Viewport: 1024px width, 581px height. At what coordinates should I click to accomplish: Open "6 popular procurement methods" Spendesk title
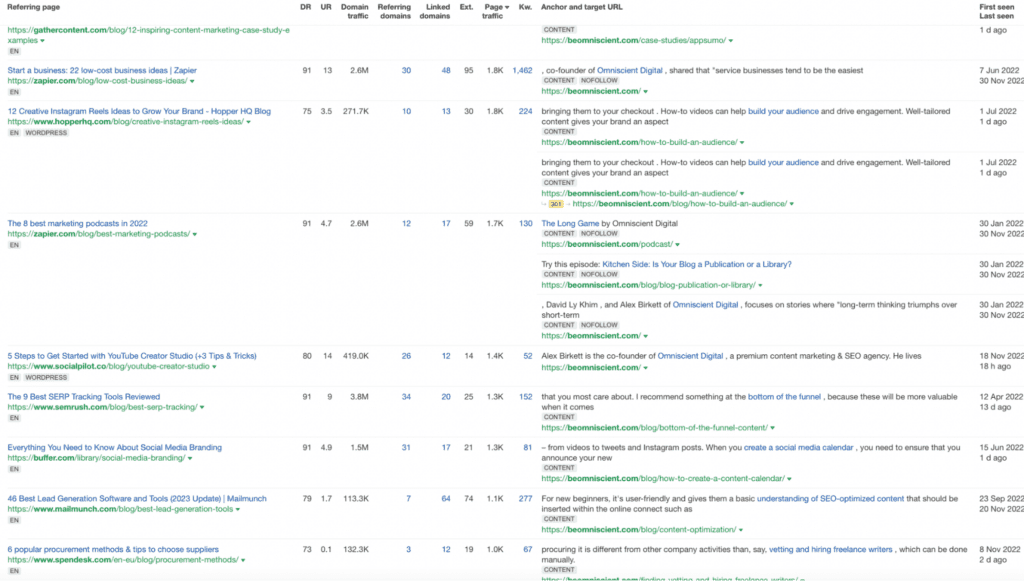coord(113,549)
